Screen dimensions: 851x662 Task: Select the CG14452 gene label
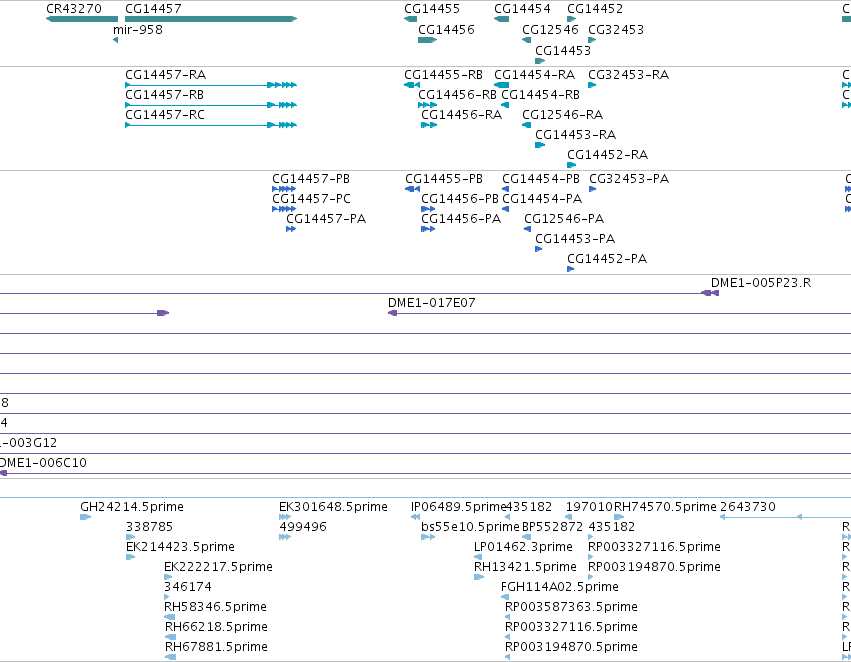tap(595, 9)
